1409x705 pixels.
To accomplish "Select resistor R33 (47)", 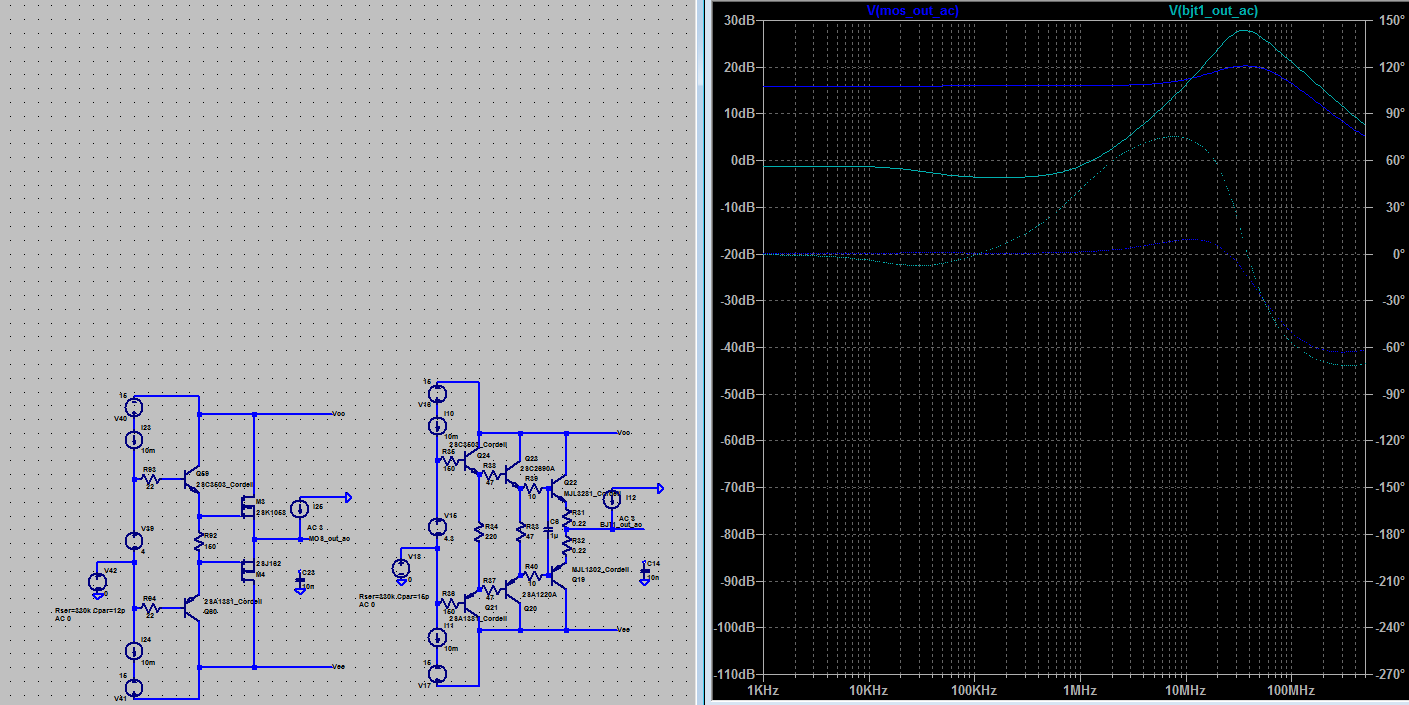I will pyautogui.click(x=521, y=531).
